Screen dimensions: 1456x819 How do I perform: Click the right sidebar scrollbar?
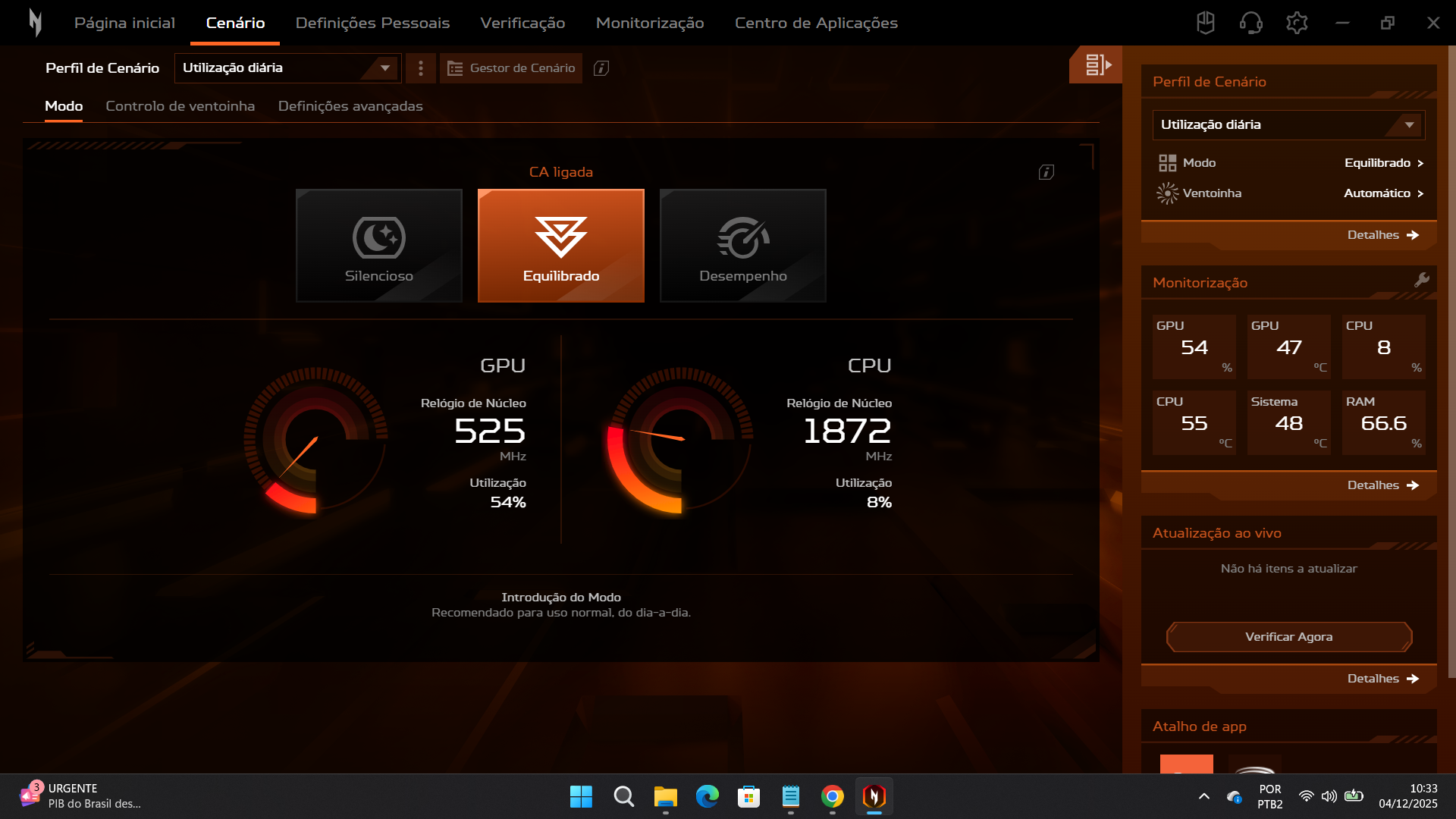[x=1451, y=360]
